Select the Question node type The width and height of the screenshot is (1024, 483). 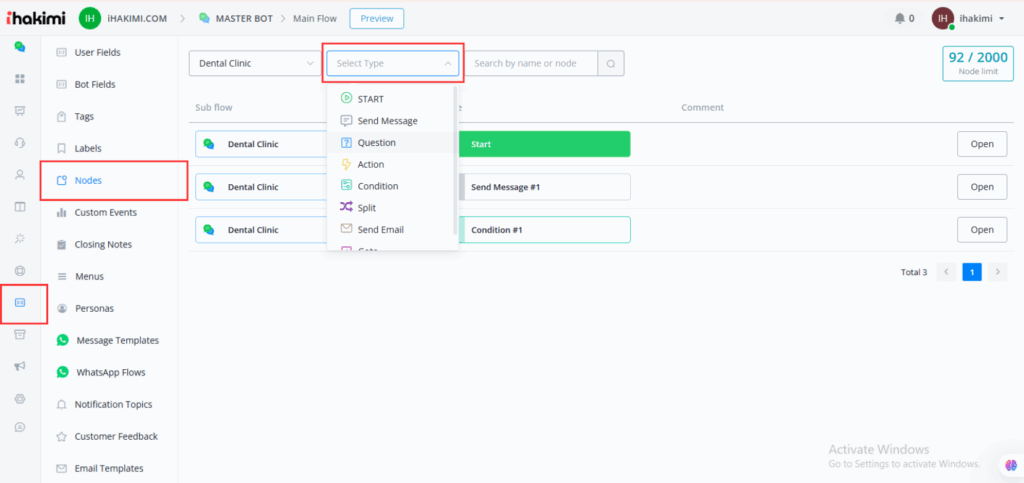tap(376, 143)
